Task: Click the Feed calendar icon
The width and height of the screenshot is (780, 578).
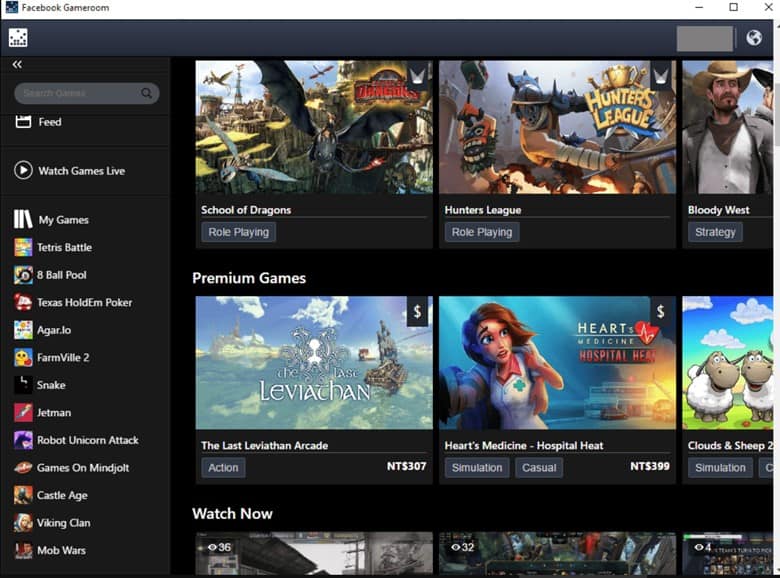Action: point(23,121)
